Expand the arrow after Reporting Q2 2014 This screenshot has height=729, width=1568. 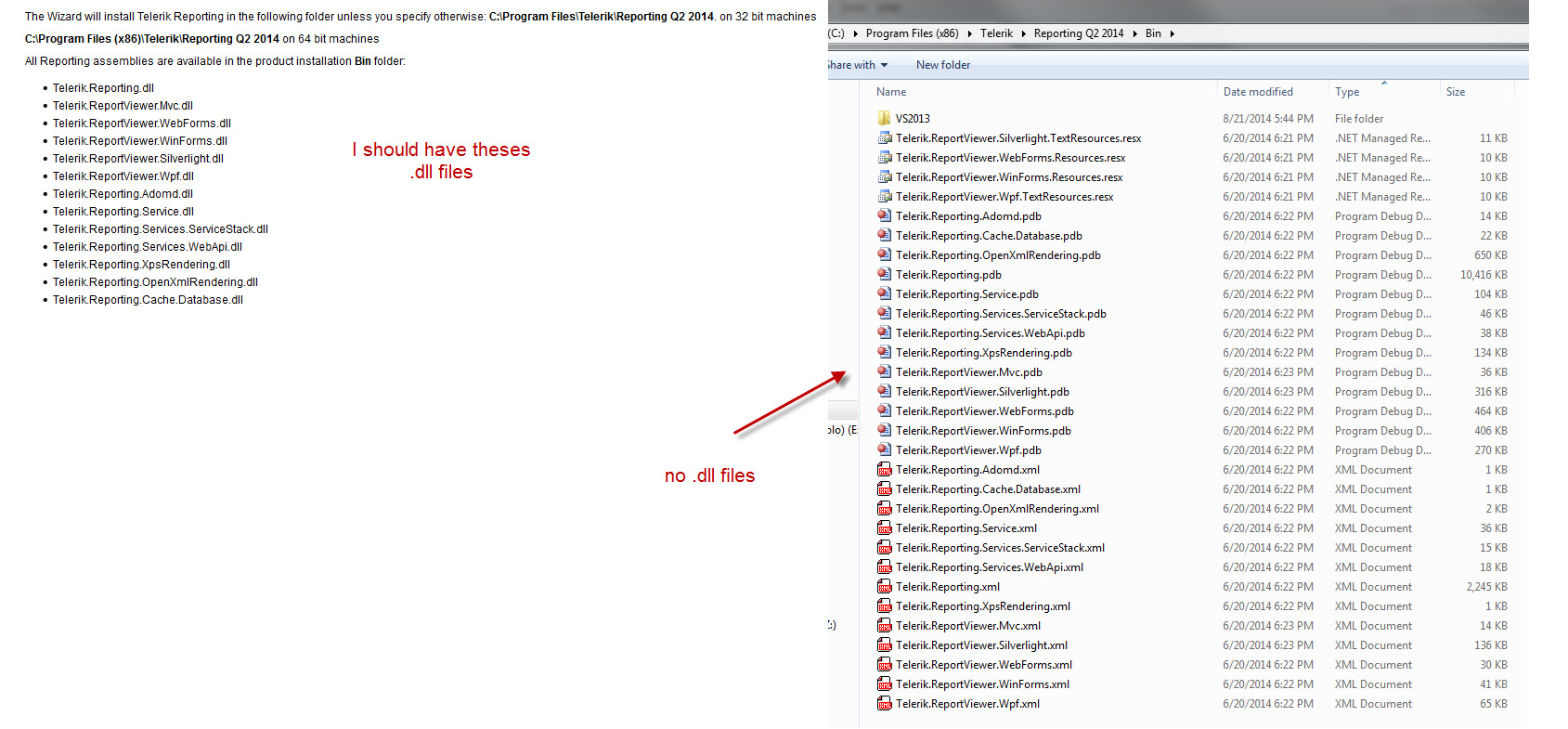(x=1134, y=33)
